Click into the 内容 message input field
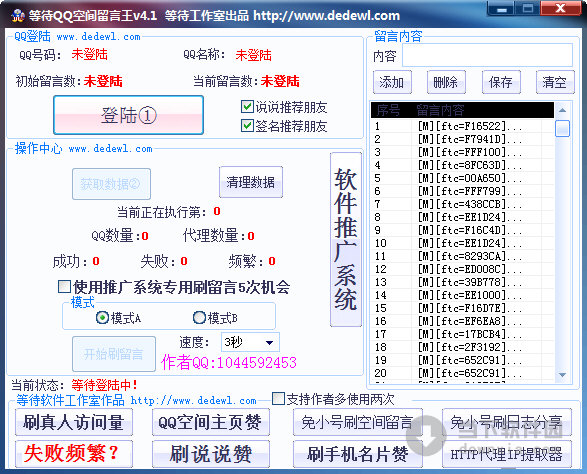Viewport: 587px width, 474px height. pyautogui.click(x=487, y=55)
